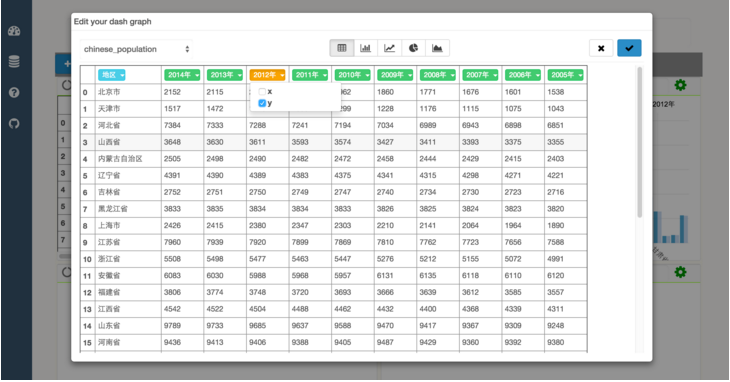730x382 pixels.
Task: Open the 2008年 column dropdown
Action: [x=437, y=75]
